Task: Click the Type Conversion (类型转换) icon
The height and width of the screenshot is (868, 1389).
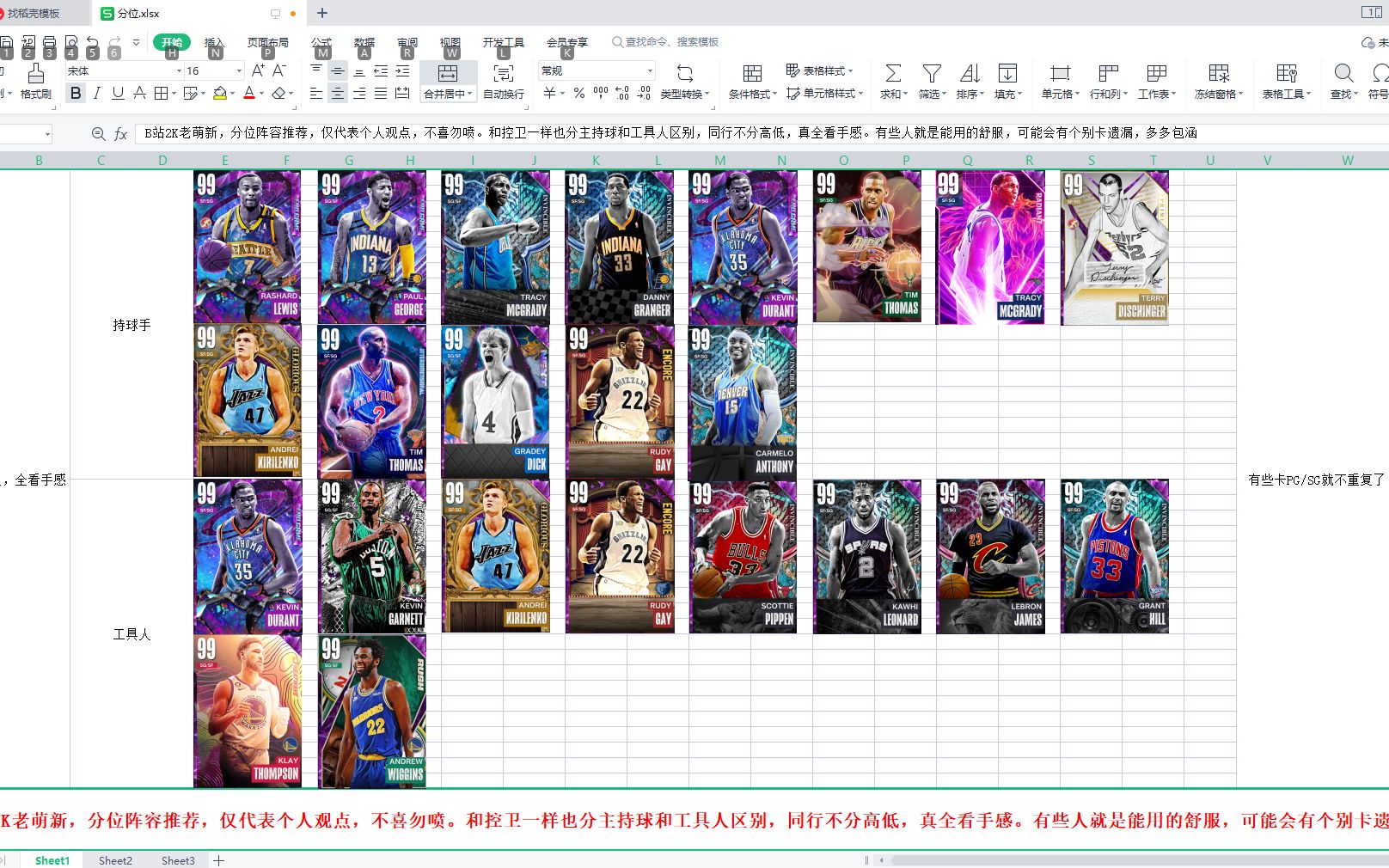Action: [685, 74]
